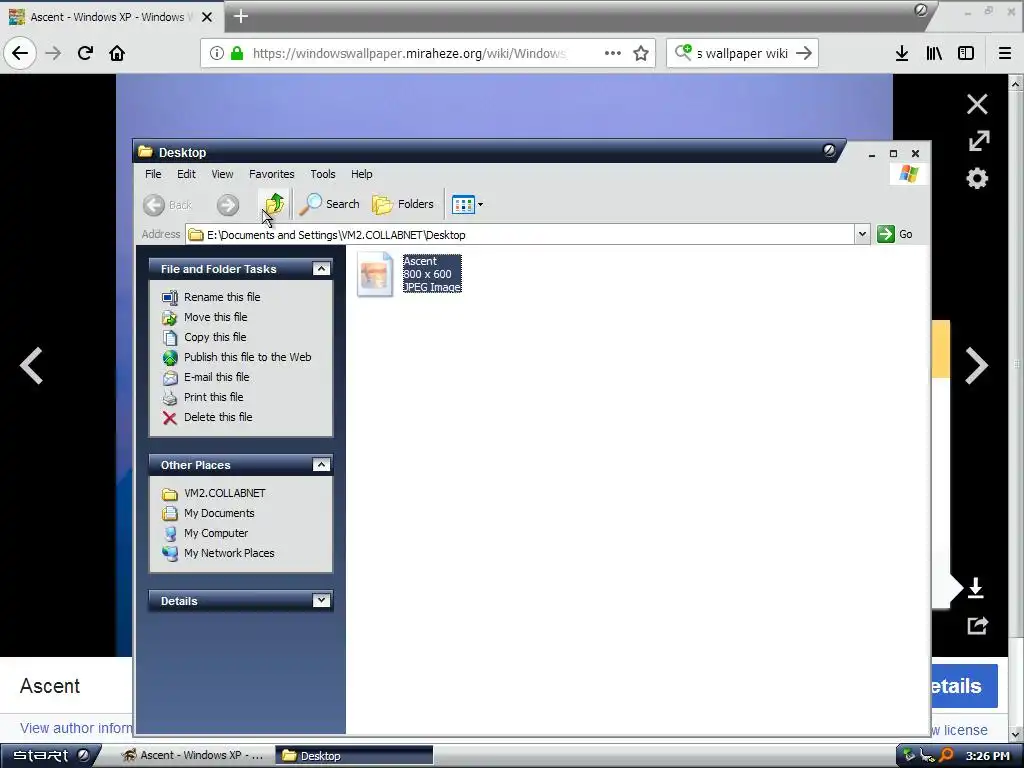Image resolution: width=1024 pixels, height=768 pixels.
Task: Collapse the Other Places panel
Action: coord(321,464)
